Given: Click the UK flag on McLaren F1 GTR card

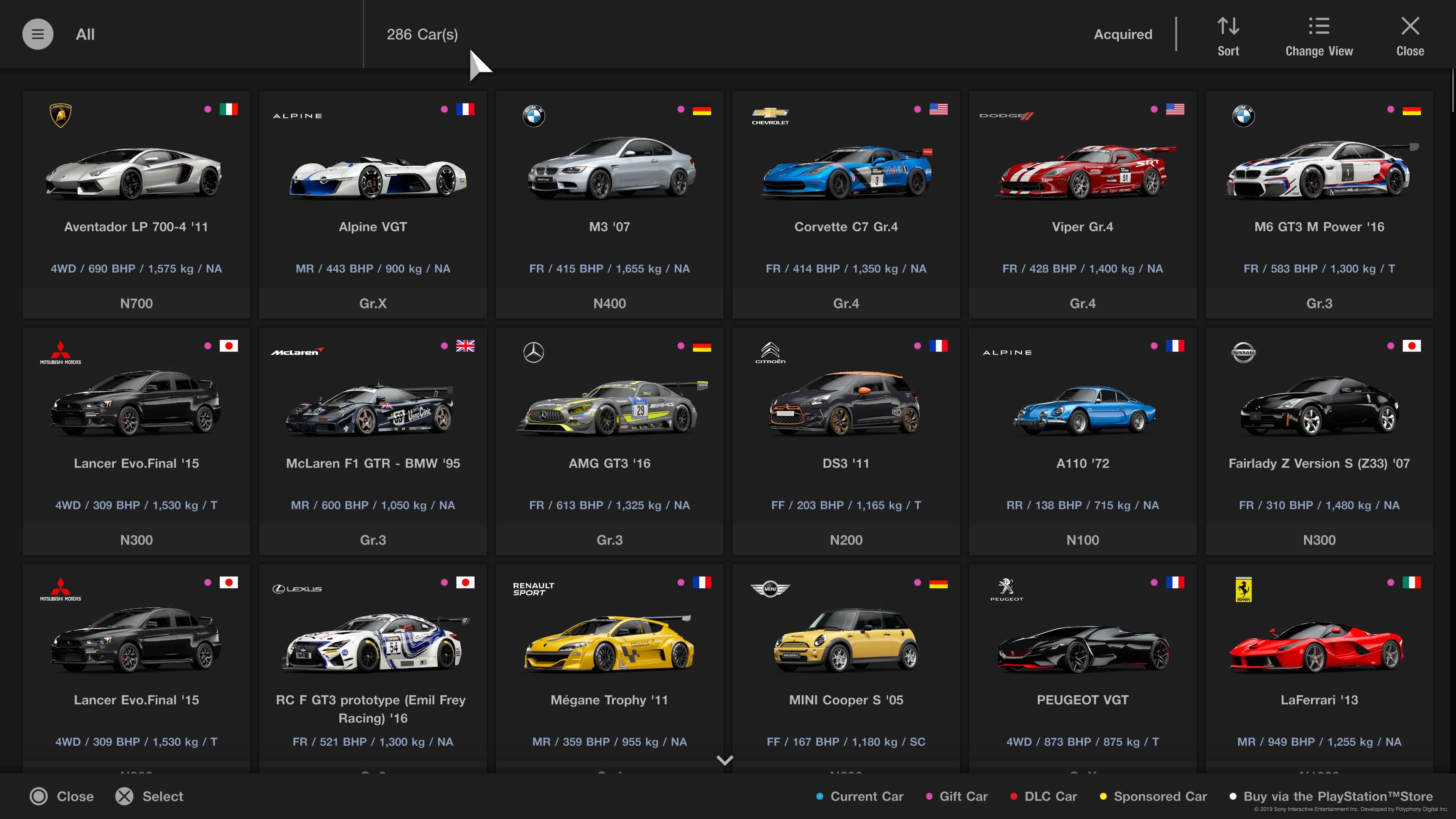Looking at the screenshot, I should tap(465, 345).
